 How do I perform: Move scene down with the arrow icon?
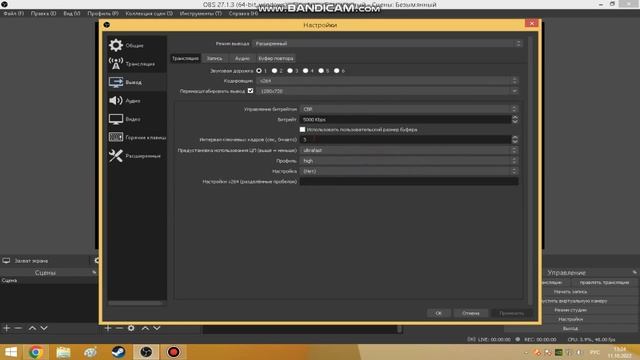click(x=44, y=328)
